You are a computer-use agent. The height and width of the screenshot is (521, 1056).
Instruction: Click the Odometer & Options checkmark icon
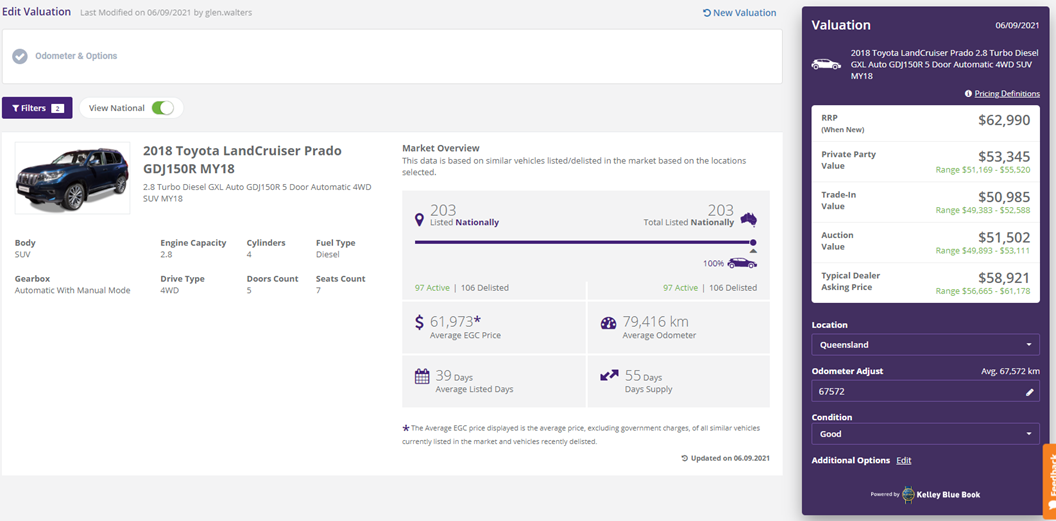tap(20, 56)
